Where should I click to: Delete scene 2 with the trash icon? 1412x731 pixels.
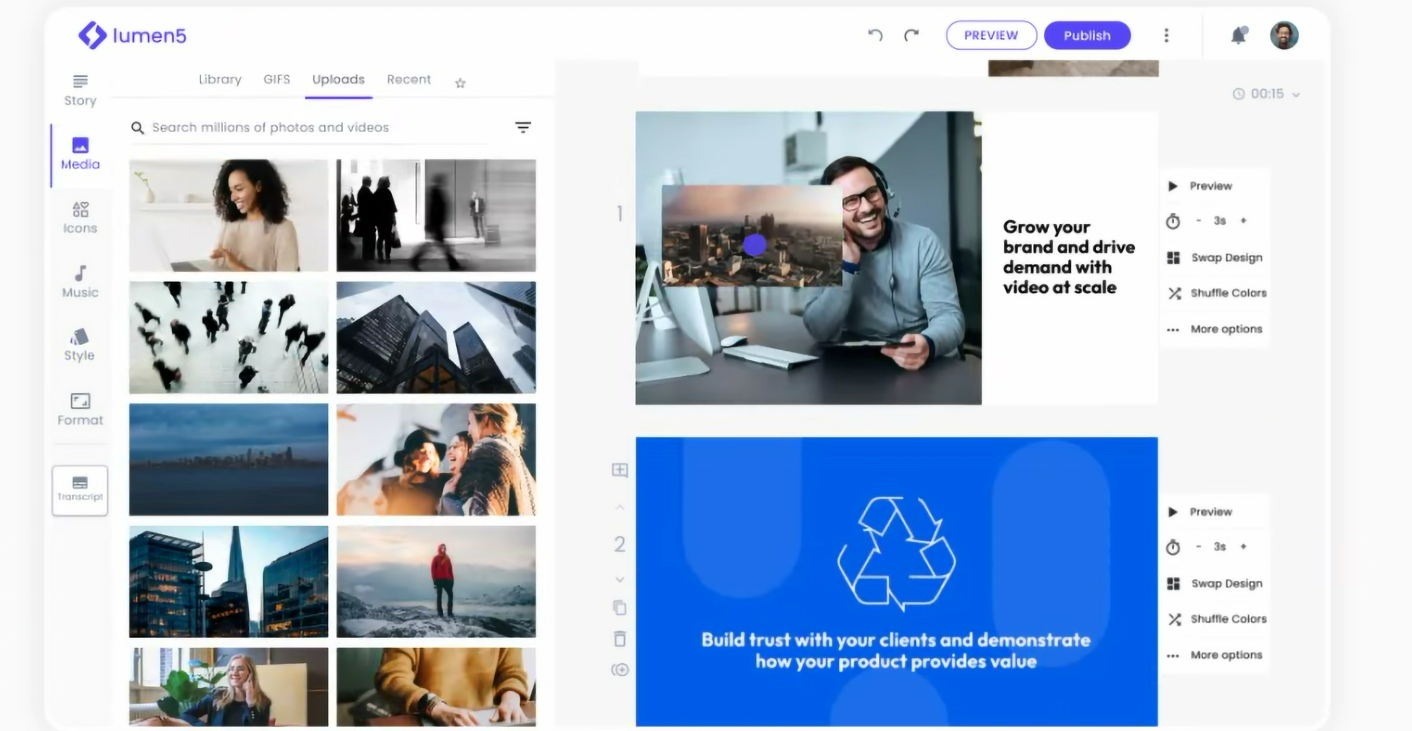click(x=620, y=638)
